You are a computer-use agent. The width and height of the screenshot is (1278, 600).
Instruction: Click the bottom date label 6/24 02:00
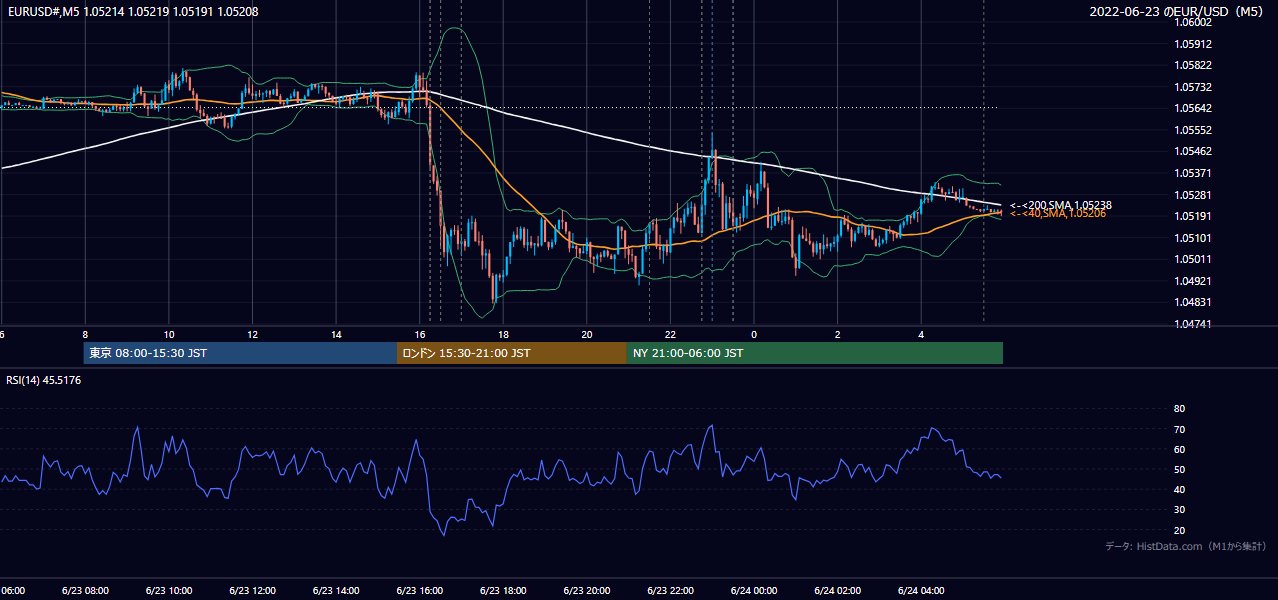click(837, 591)
